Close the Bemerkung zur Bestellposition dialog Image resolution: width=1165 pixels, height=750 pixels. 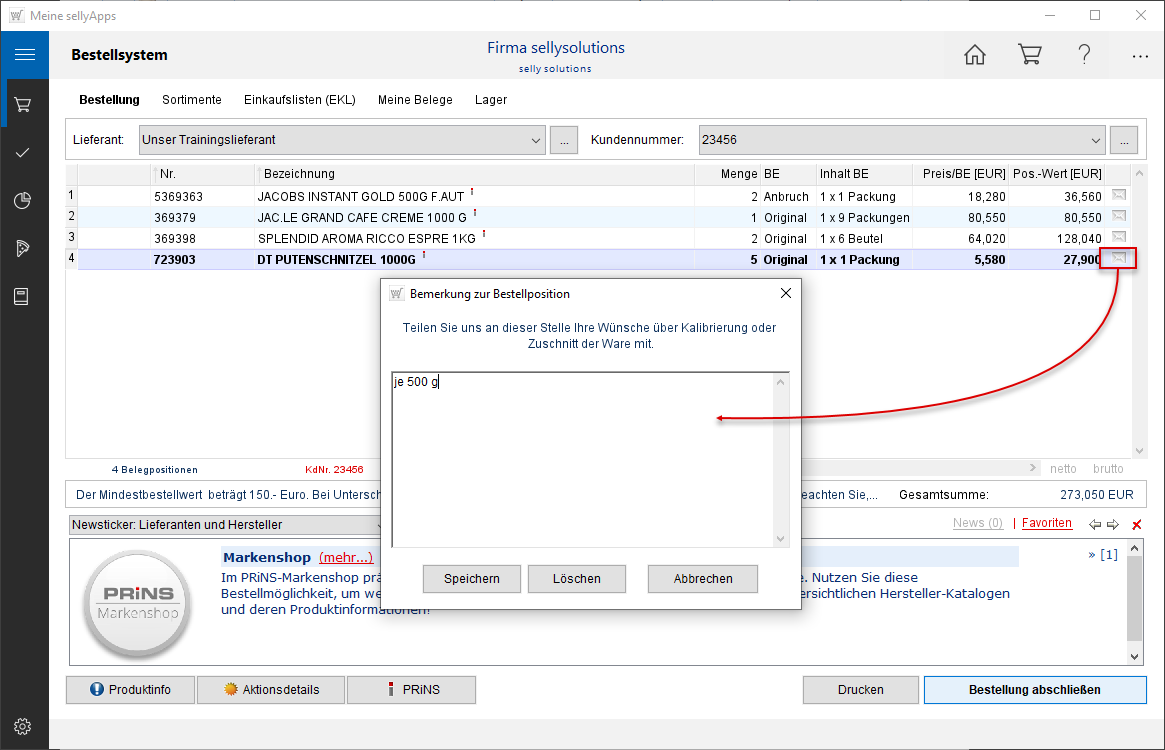(785, 294)
